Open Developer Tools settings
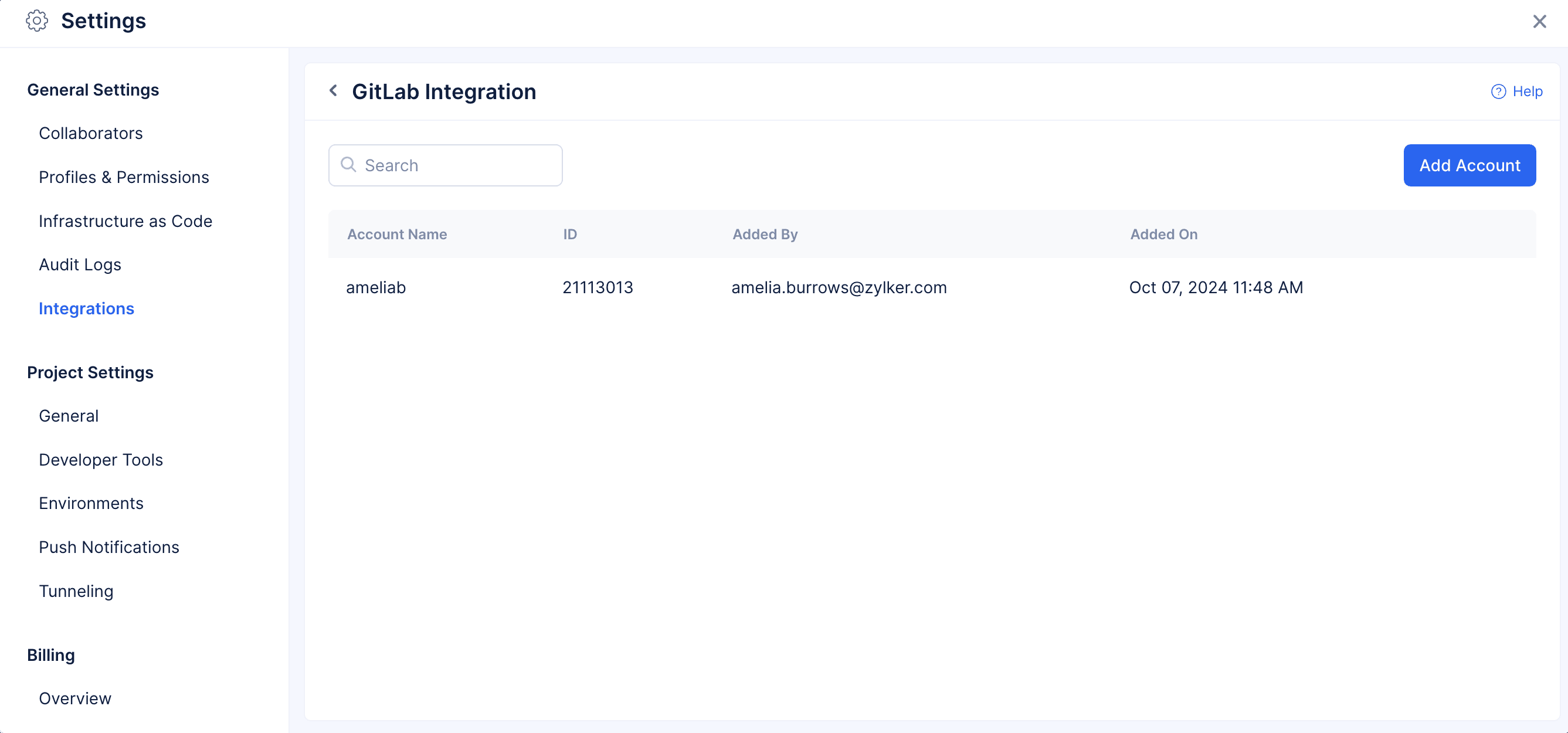Viewport: 1568px width, 733px height. [x=101, y=460]
